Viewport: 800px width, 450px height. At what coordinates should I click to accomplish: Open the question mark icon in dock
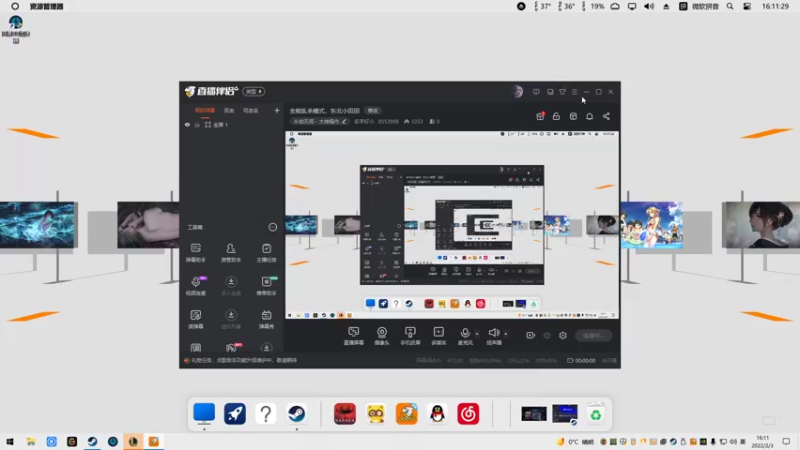pyautogui.click(x=265, y=414)
